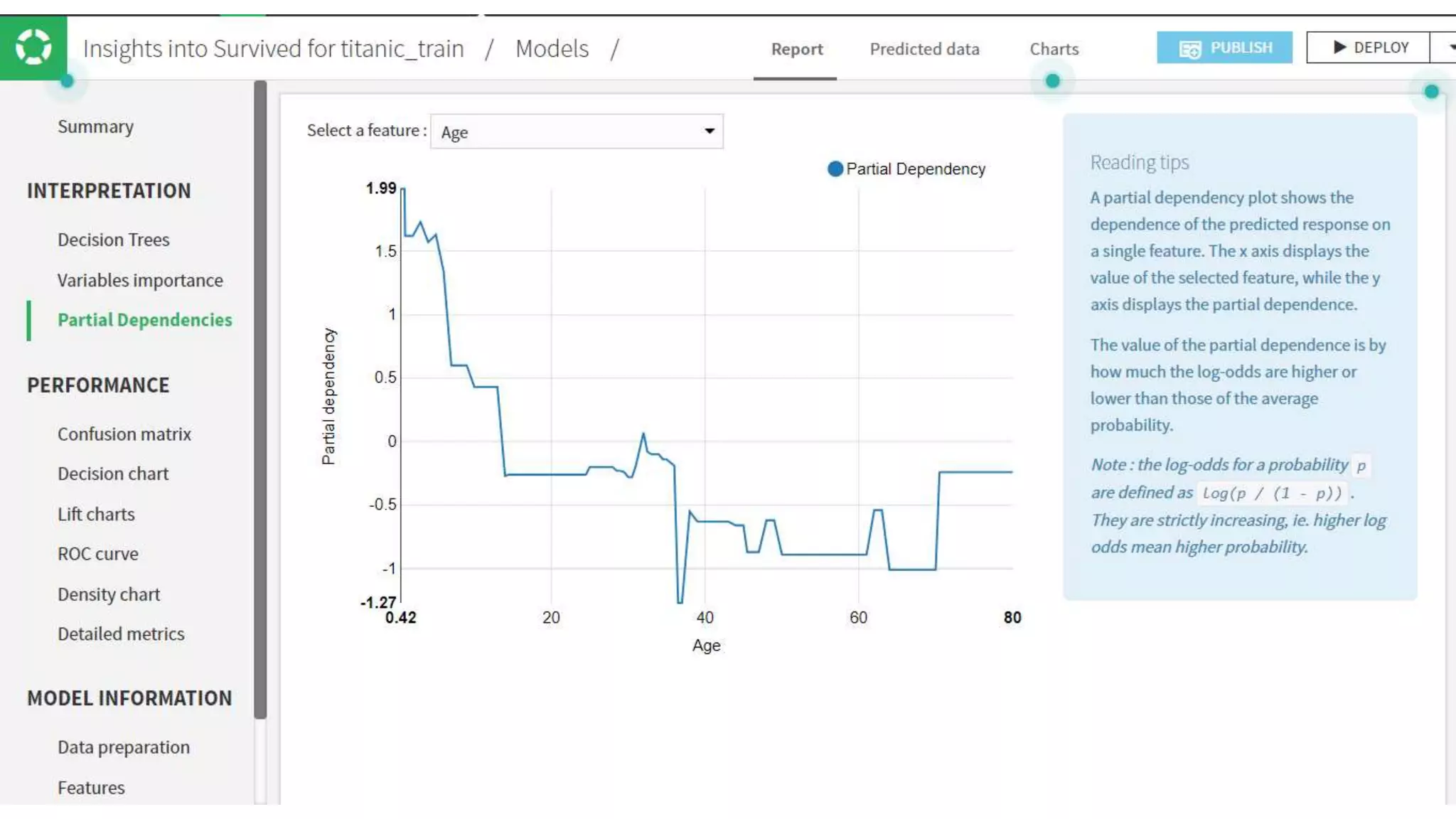Open the Confusion matrix page
Image resolution: width=1456 pixels, height=819 pixels.
coord(124,434)
